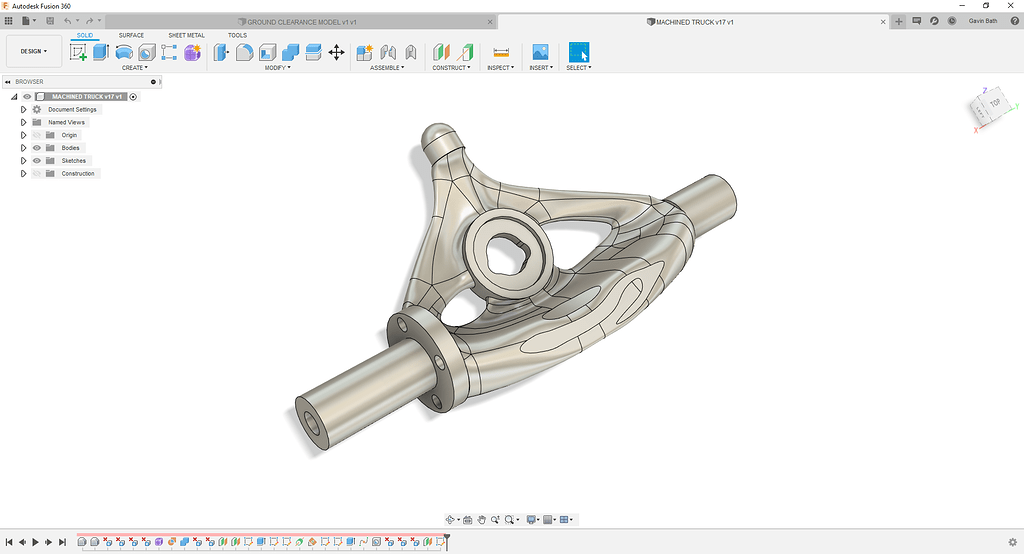Open the CREATE dropdown menu
Screen dimensions: 1024x554
click(x=135, y=68)
